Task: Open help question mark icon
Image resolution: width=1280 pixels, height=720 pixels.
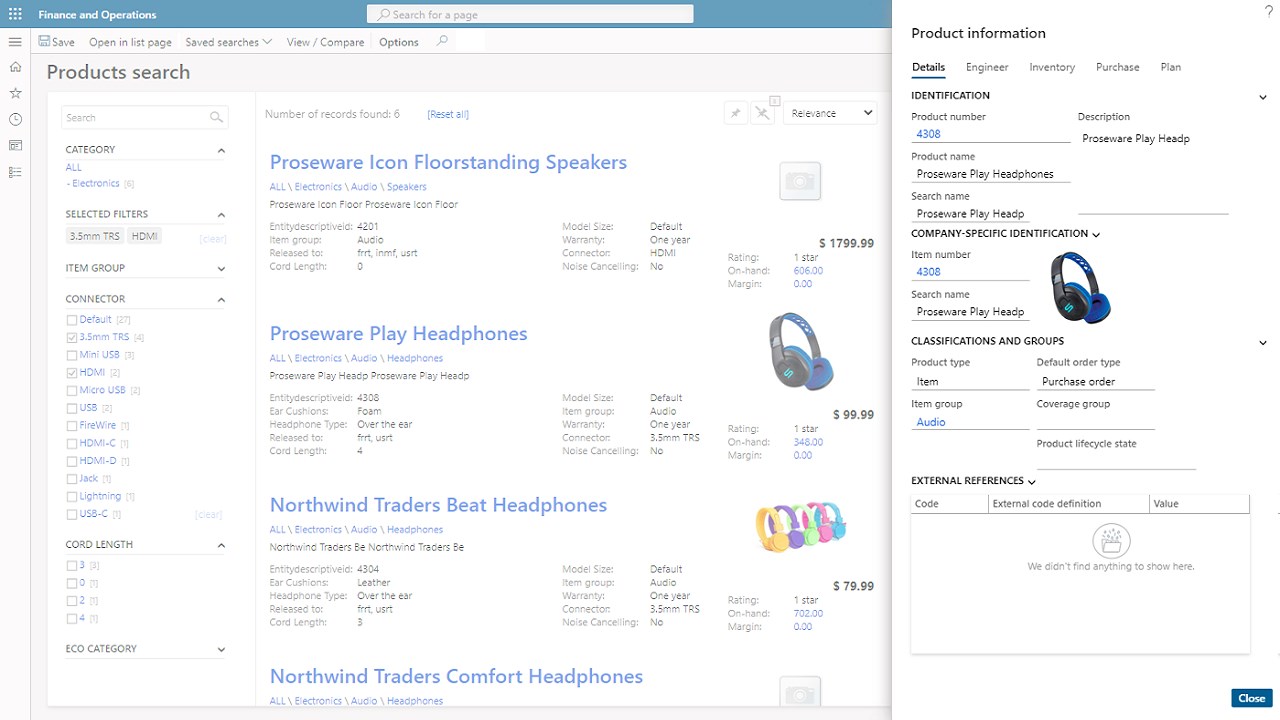Action: (1269, 10)
